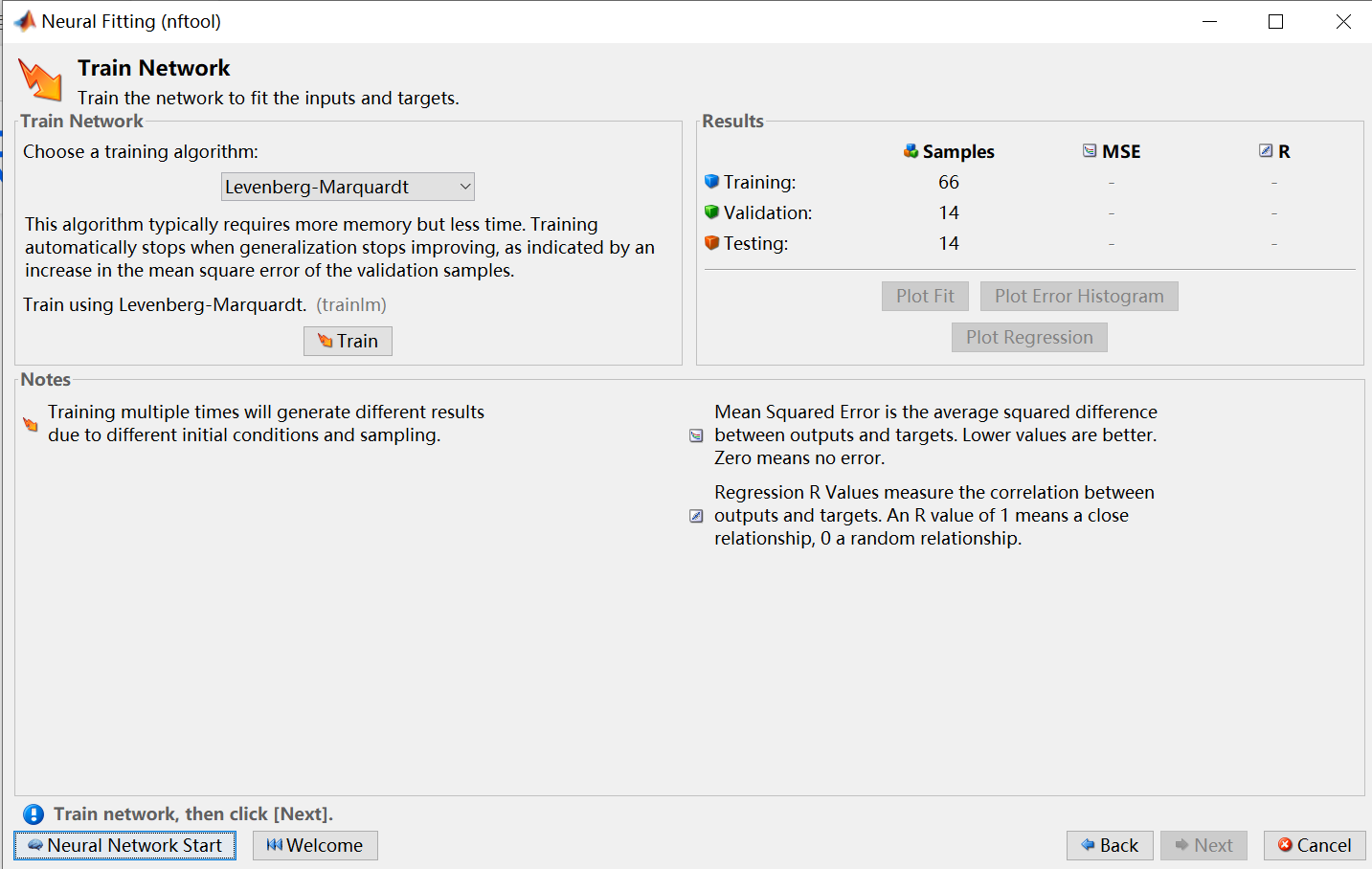Viewport: 1372px width, 869px height.
Task: Click the Plot Regression button
Action: tap(1029, 337)
